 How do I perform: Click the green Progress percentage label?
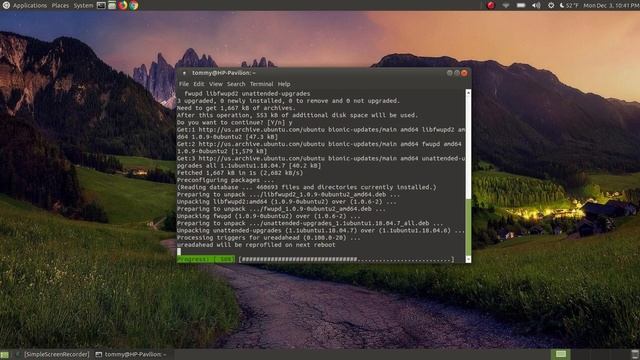pyautogui.click(x=206, y=259)
